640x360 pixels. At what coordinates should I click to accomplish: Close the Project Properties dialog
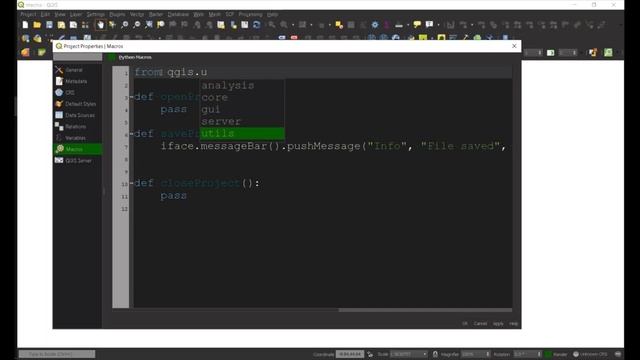coord(514,46)
